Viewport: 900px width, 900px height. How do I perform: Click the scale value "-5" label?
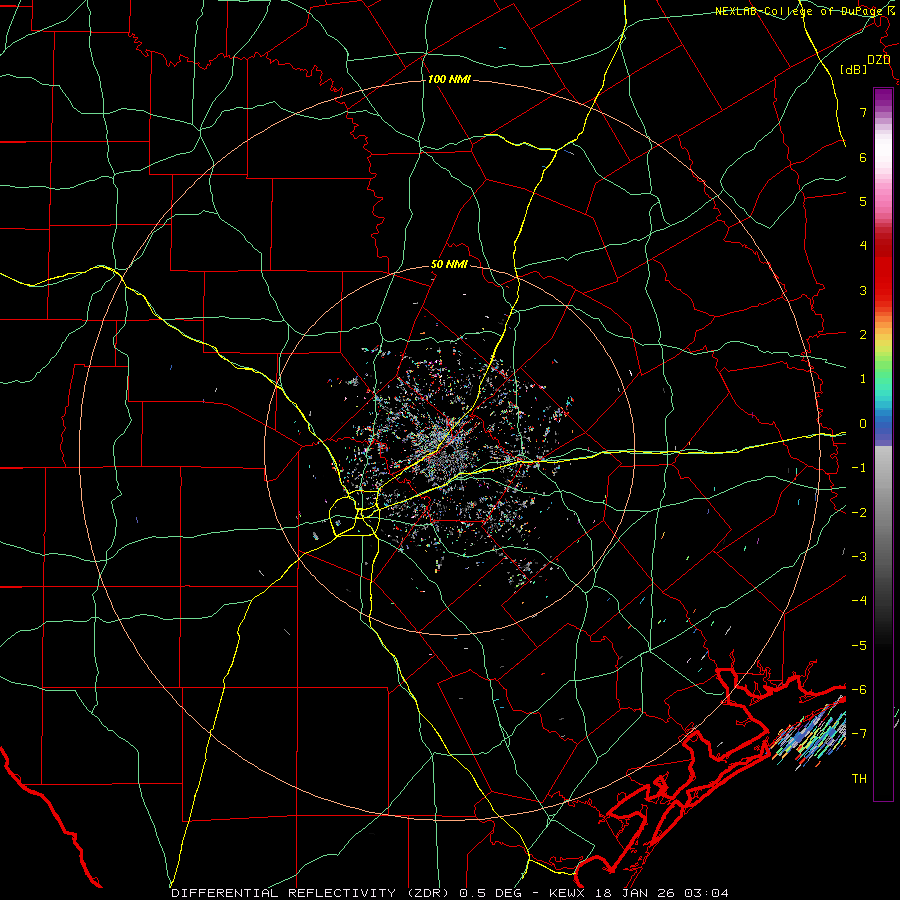[x=859, y=645]
